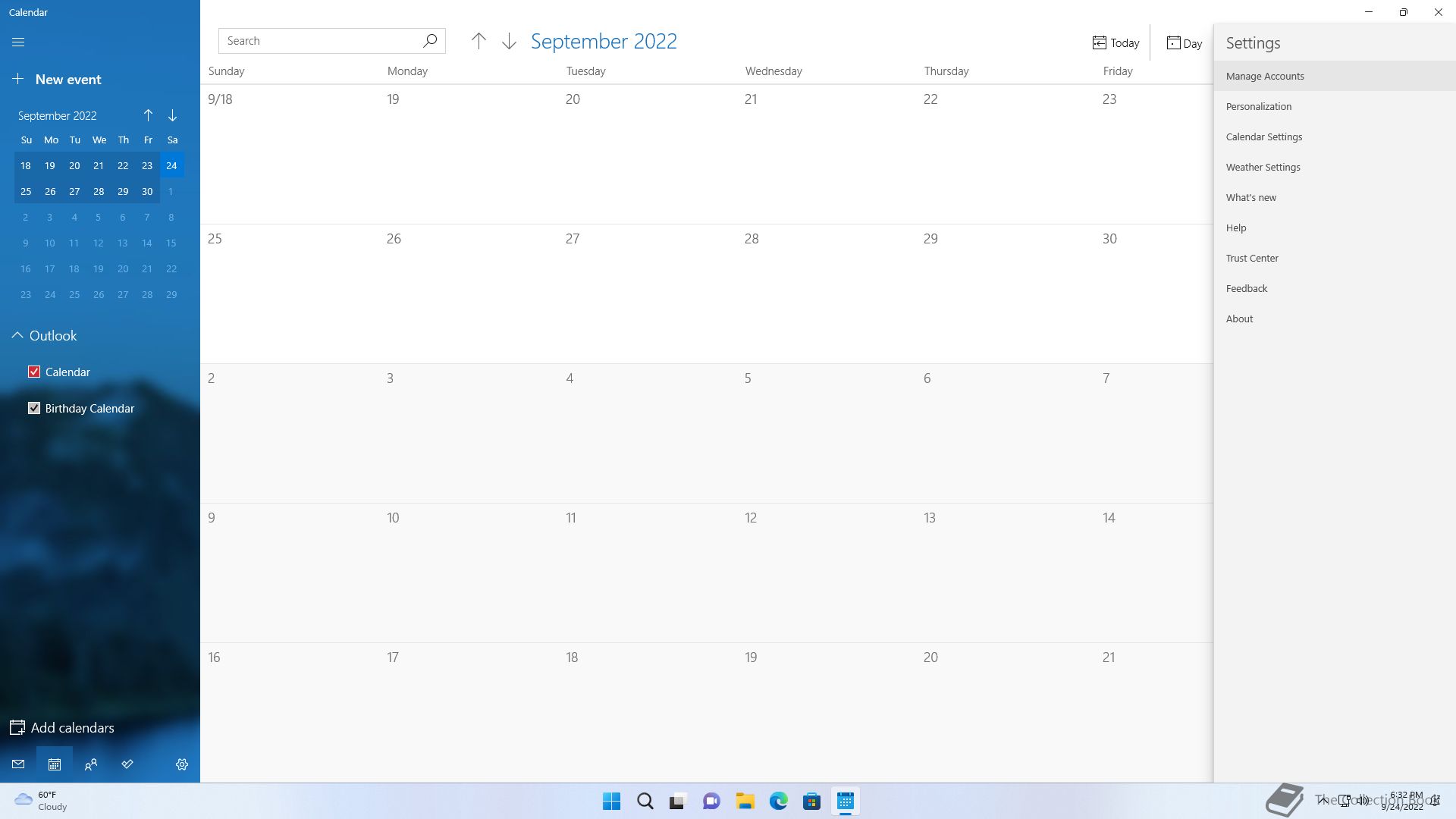Screen dimensions: 1456x819
Task: Click the Sunday column header
Action: pos(226,71)
